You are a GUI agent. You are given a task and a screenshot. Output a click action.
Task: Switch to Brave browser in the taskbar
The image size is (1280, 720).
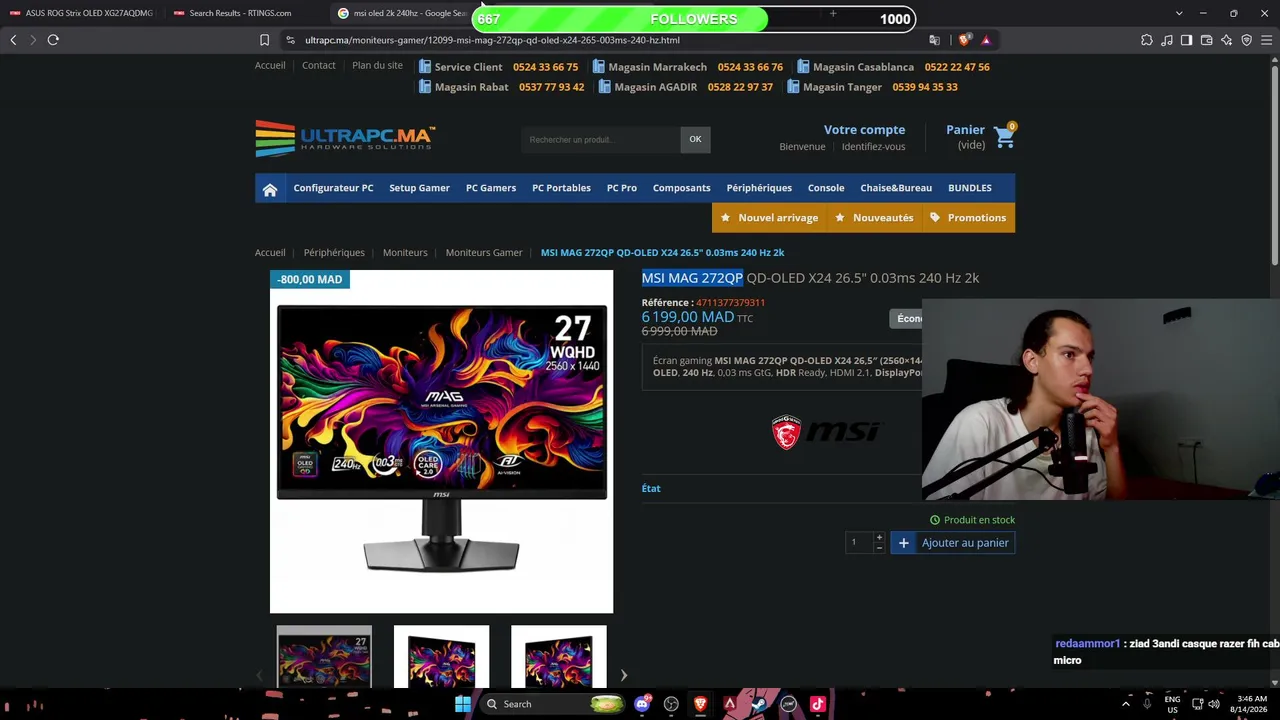(700, 704)
